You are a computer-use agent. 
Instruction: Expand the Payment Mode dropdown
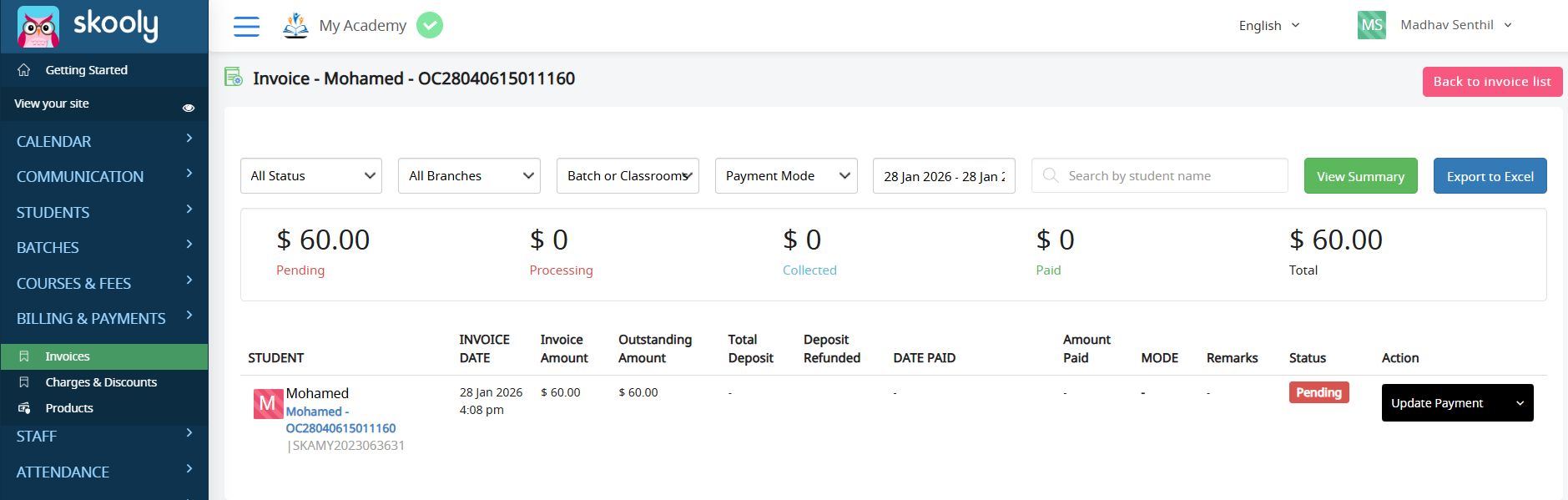785,176
